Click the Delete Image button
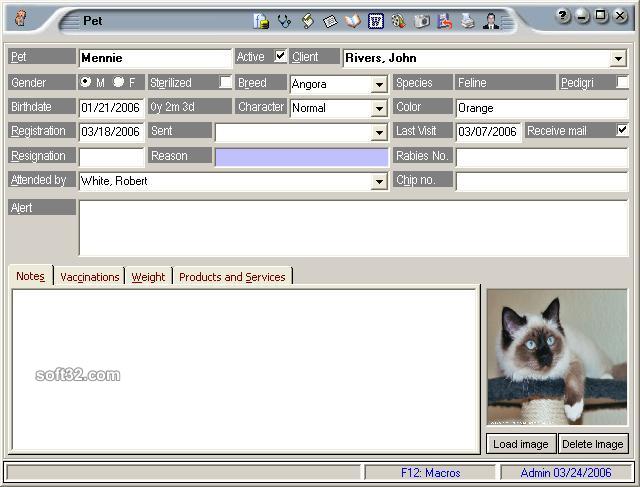Viewport: 640px width, 487px height. click(x=593, y=444)
